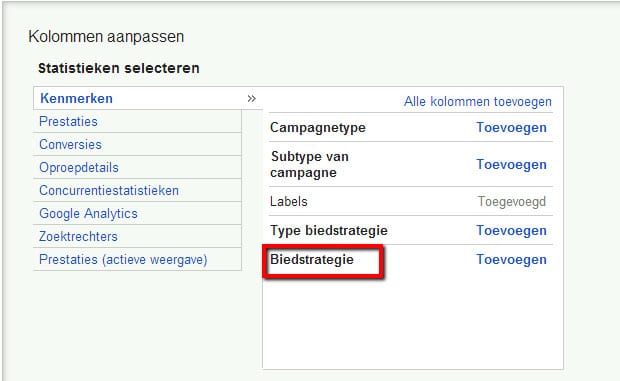Click the Labels column name
Viewport: 620px width, 381px height.
(289, 202)
